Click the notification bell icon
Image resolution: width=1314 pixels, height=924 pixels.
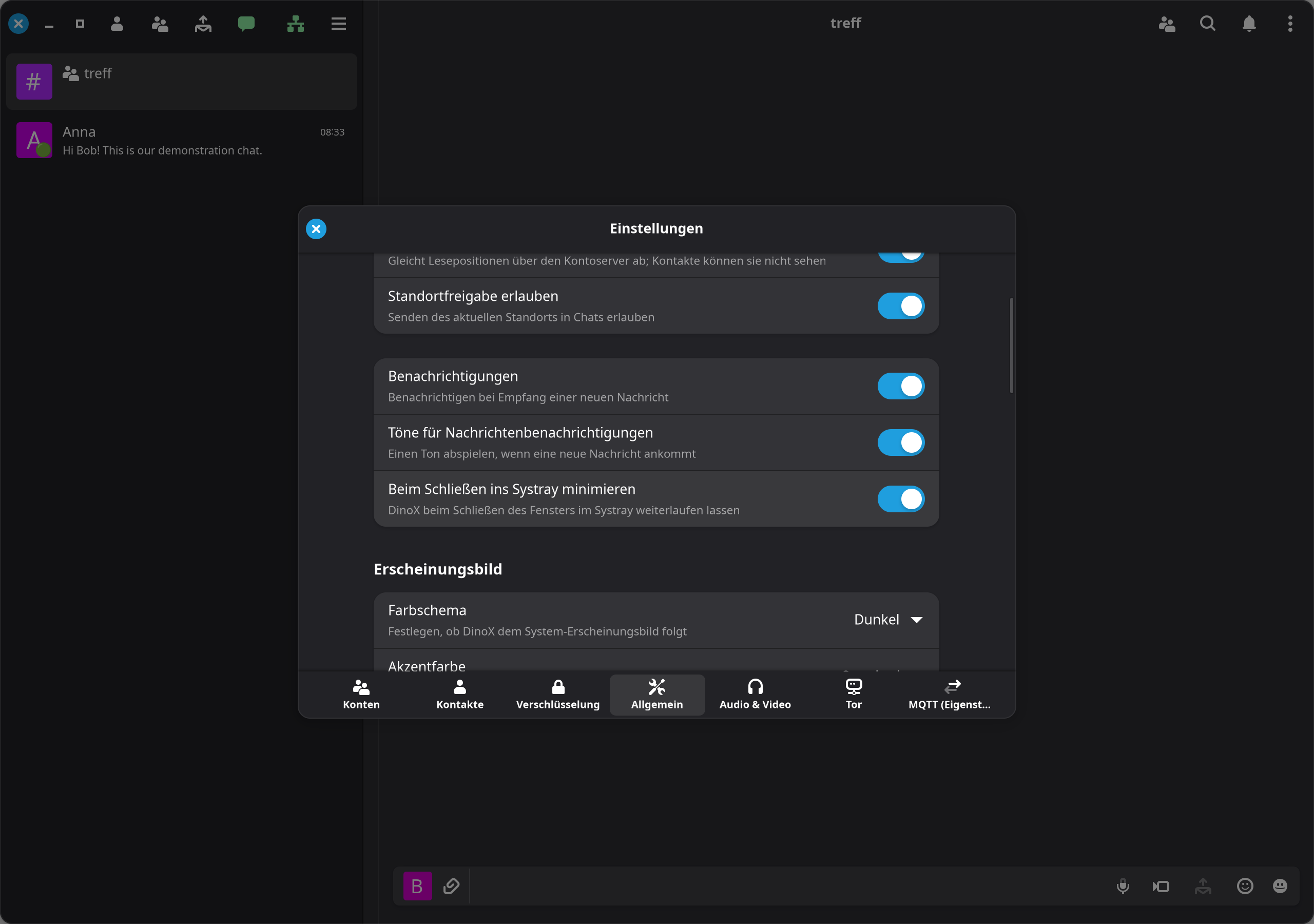point(1249,24)
